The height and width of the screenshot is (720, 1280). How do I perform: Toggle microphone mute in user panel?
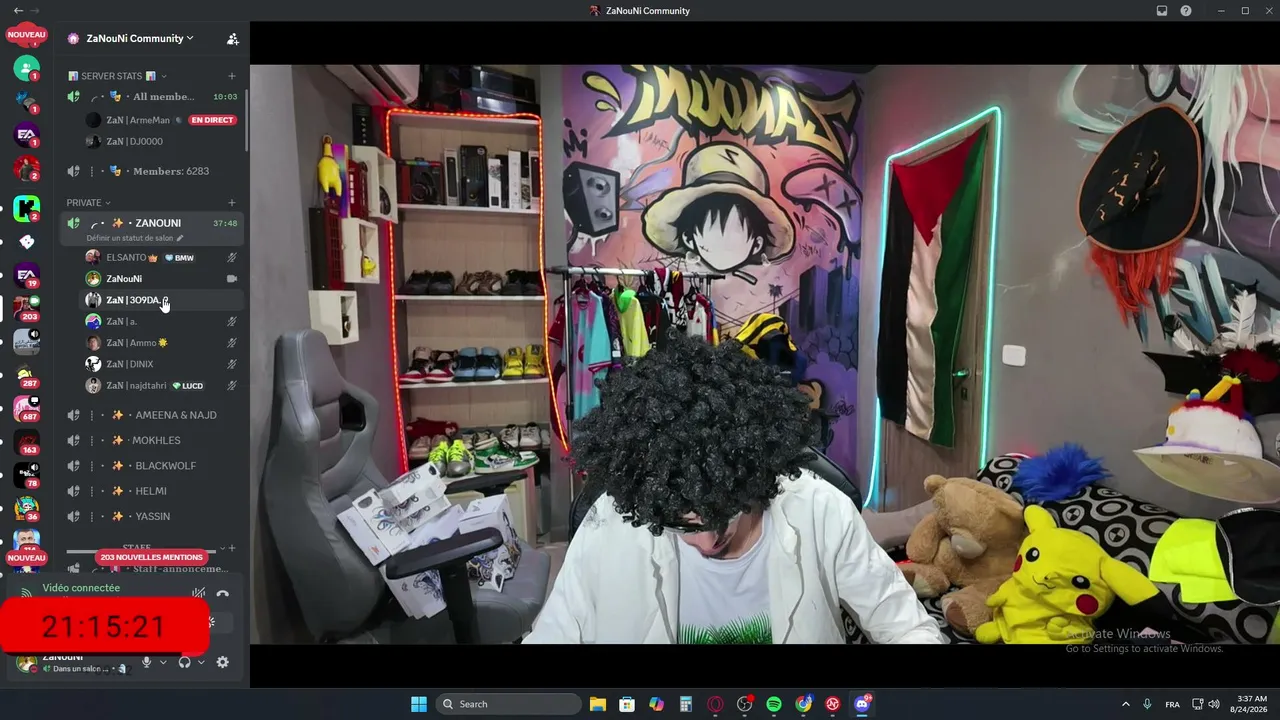(146, 662)
